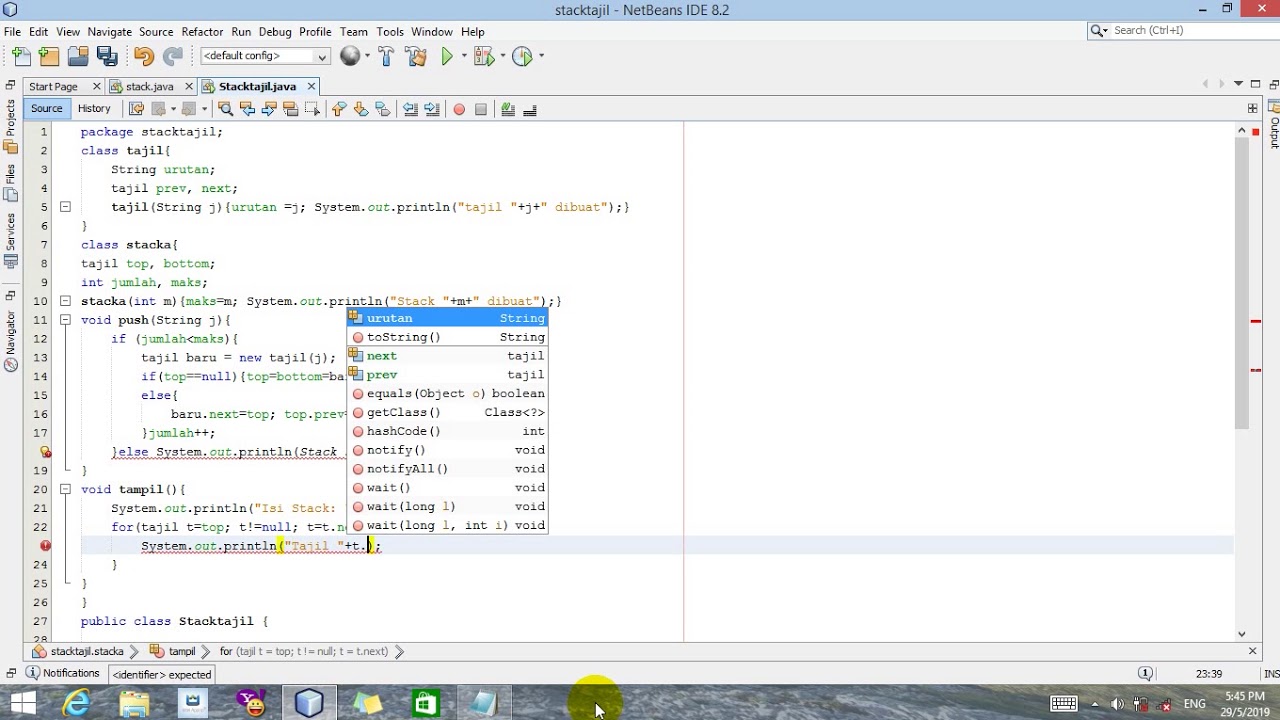Click the Open Project folder icon
This screenshot has height=720, width=1280.
(78, 57)
